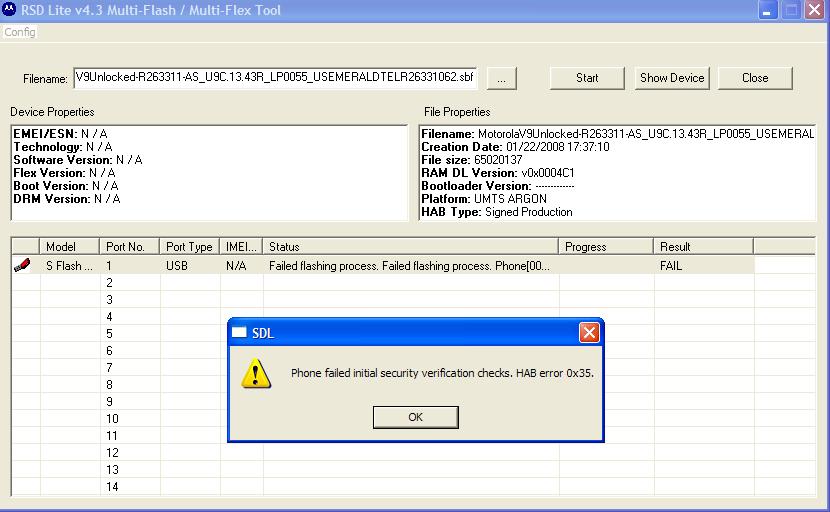Select port number 8 row
The image size is (830, 512).
point(109,384)
